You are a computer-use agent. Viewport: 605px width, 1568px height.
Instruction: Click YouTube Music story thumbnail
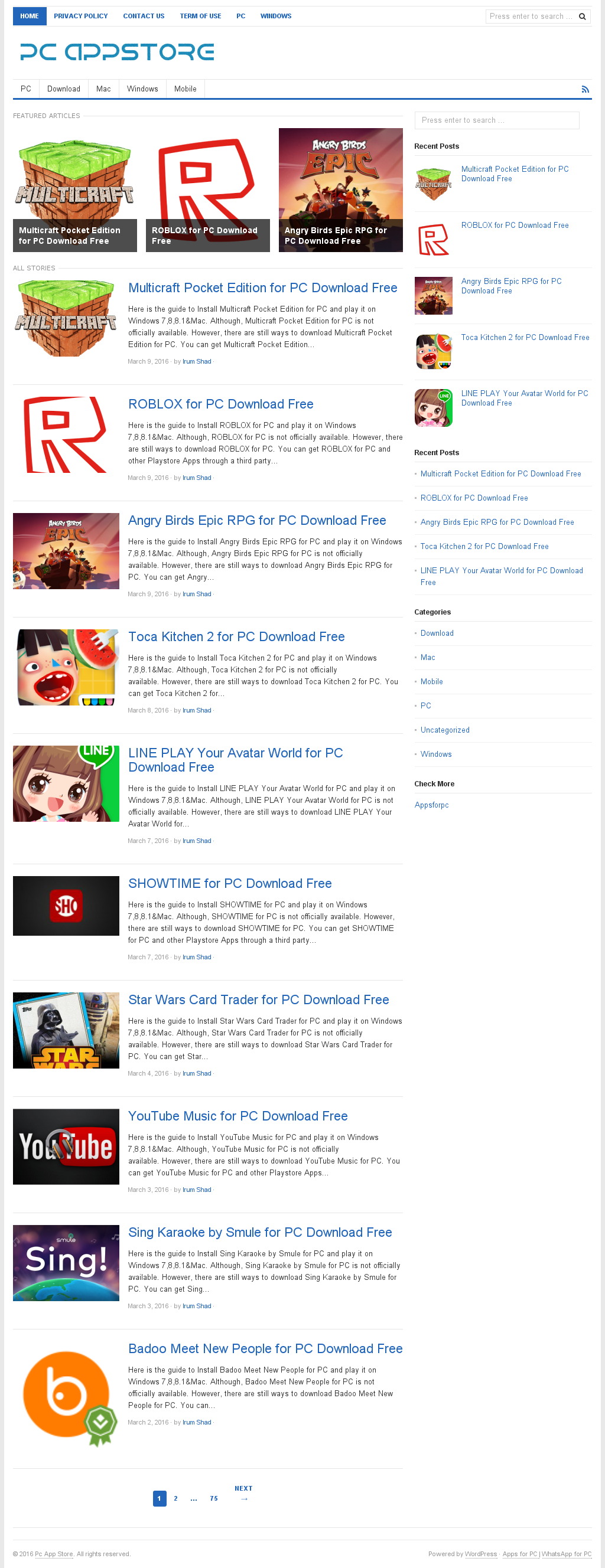pos(66,1147)
